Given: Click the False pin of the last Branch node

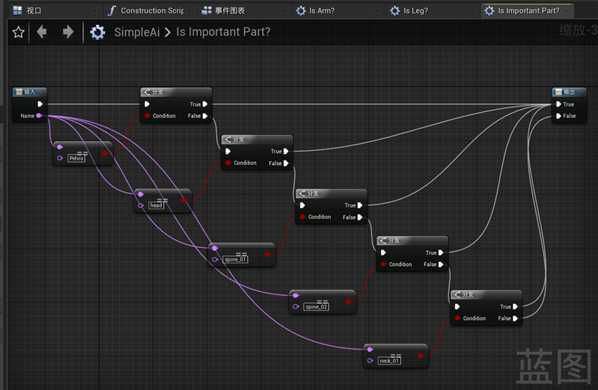Looking at the screenshot, I should [x=515, y=318].
